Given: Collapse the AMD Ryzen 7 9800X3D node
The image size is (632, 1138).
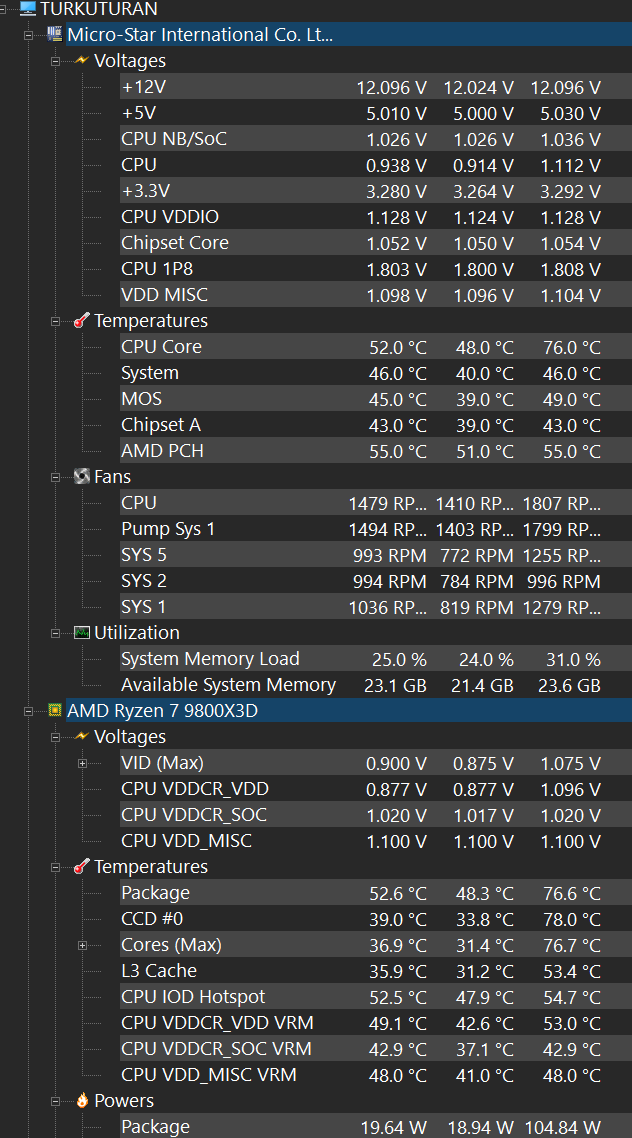Looking at the screenshot, I should (28, 711).
